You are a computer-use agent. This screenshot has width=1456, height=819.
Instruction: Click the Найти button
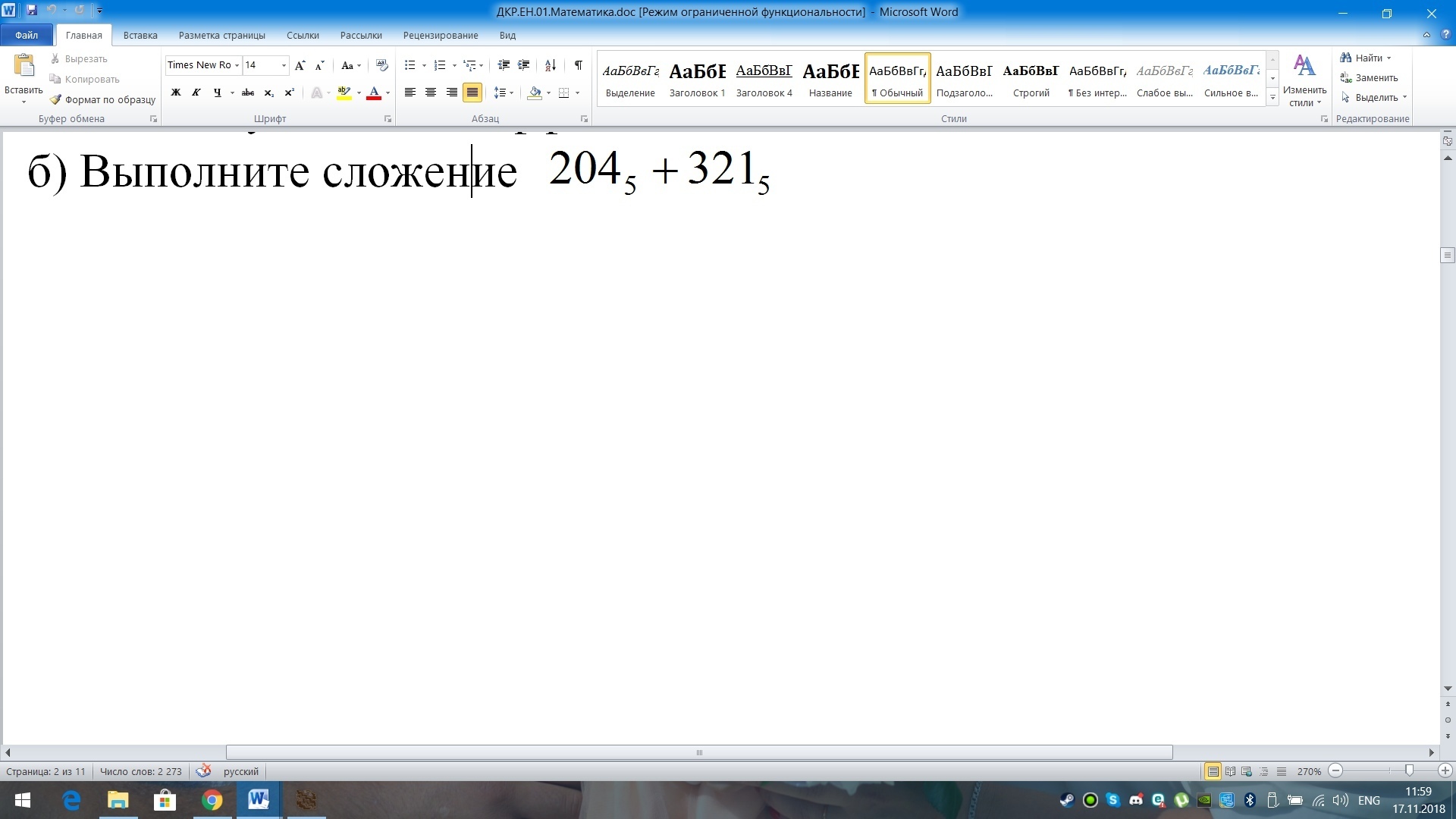[x=1367, y=58]
